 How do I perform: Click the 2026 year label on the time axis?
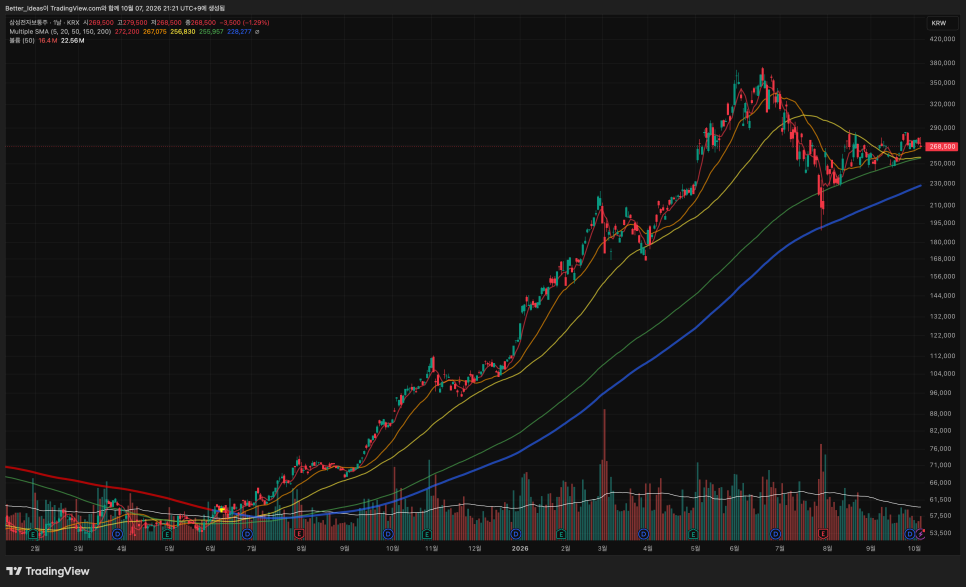point(520,548)
